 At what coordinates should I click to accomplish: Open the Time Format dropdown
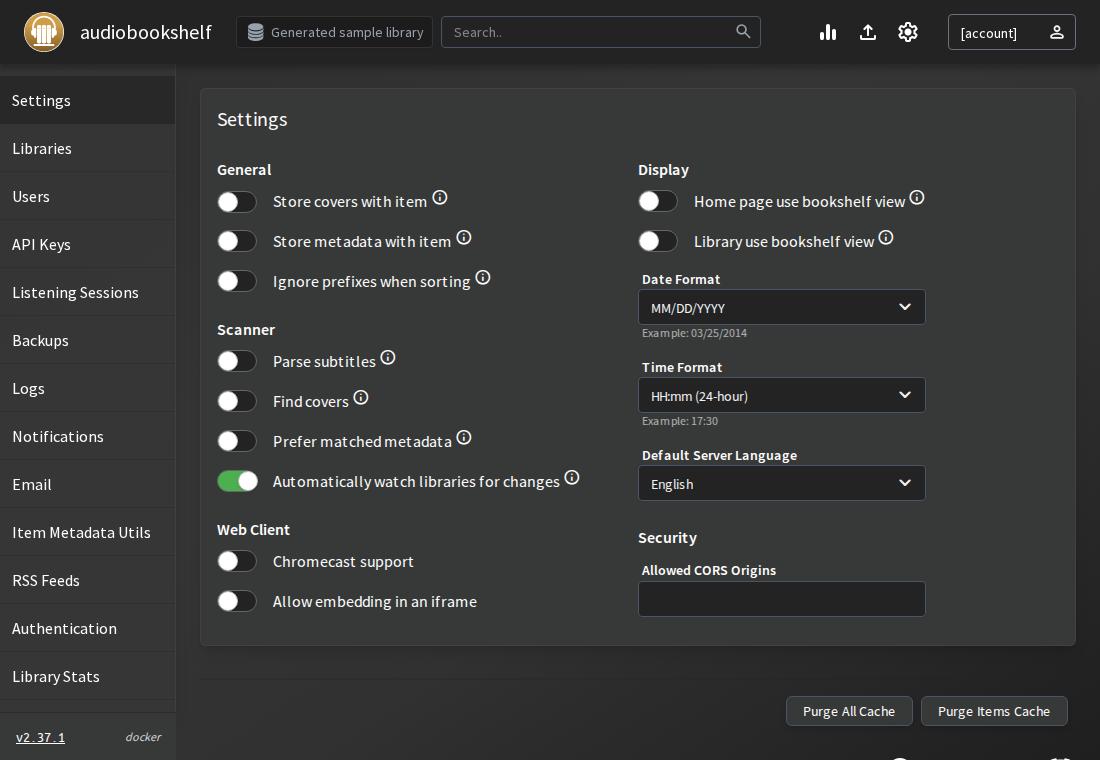(782, 396)
